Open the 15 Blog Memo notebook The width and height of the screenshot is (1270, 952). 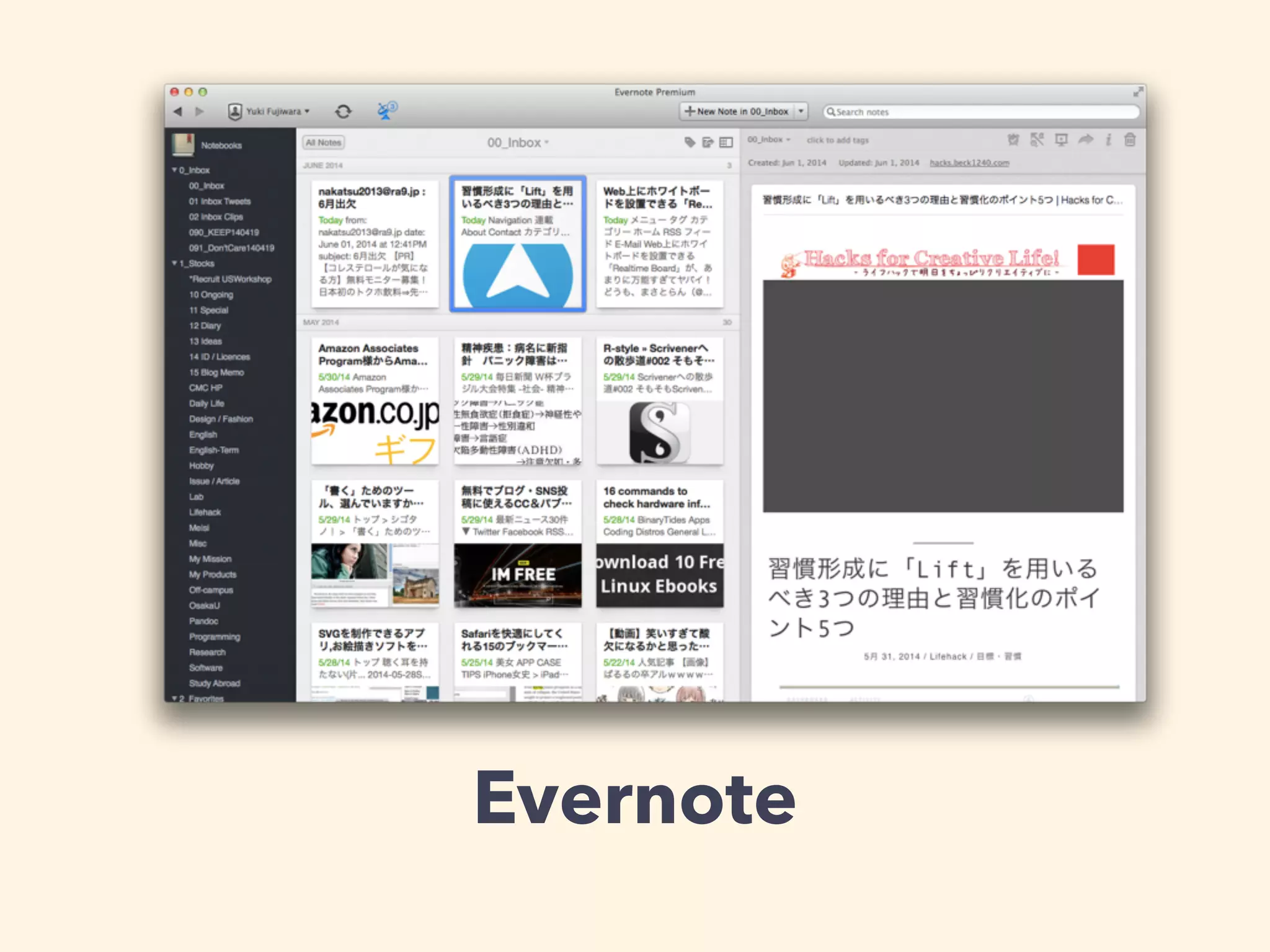coord(216,372)
